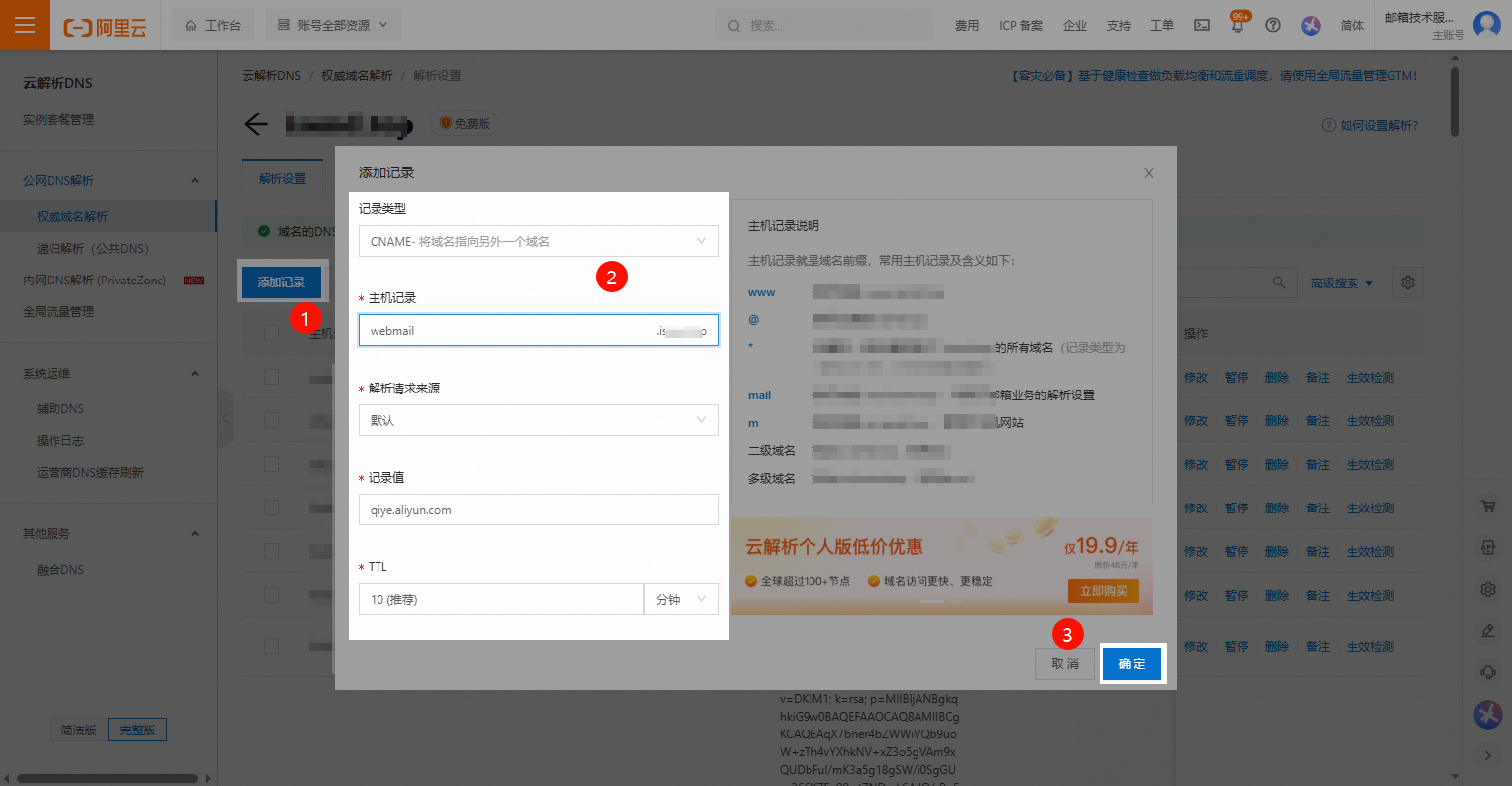Select 权威域名解析 in sidebar

click(72, 216)
